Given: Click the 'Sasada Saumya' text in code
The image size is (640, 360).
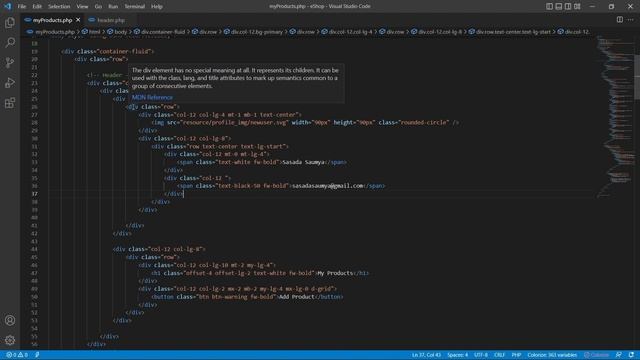Looking at the screenshot, I should click(x=303, y=162).
